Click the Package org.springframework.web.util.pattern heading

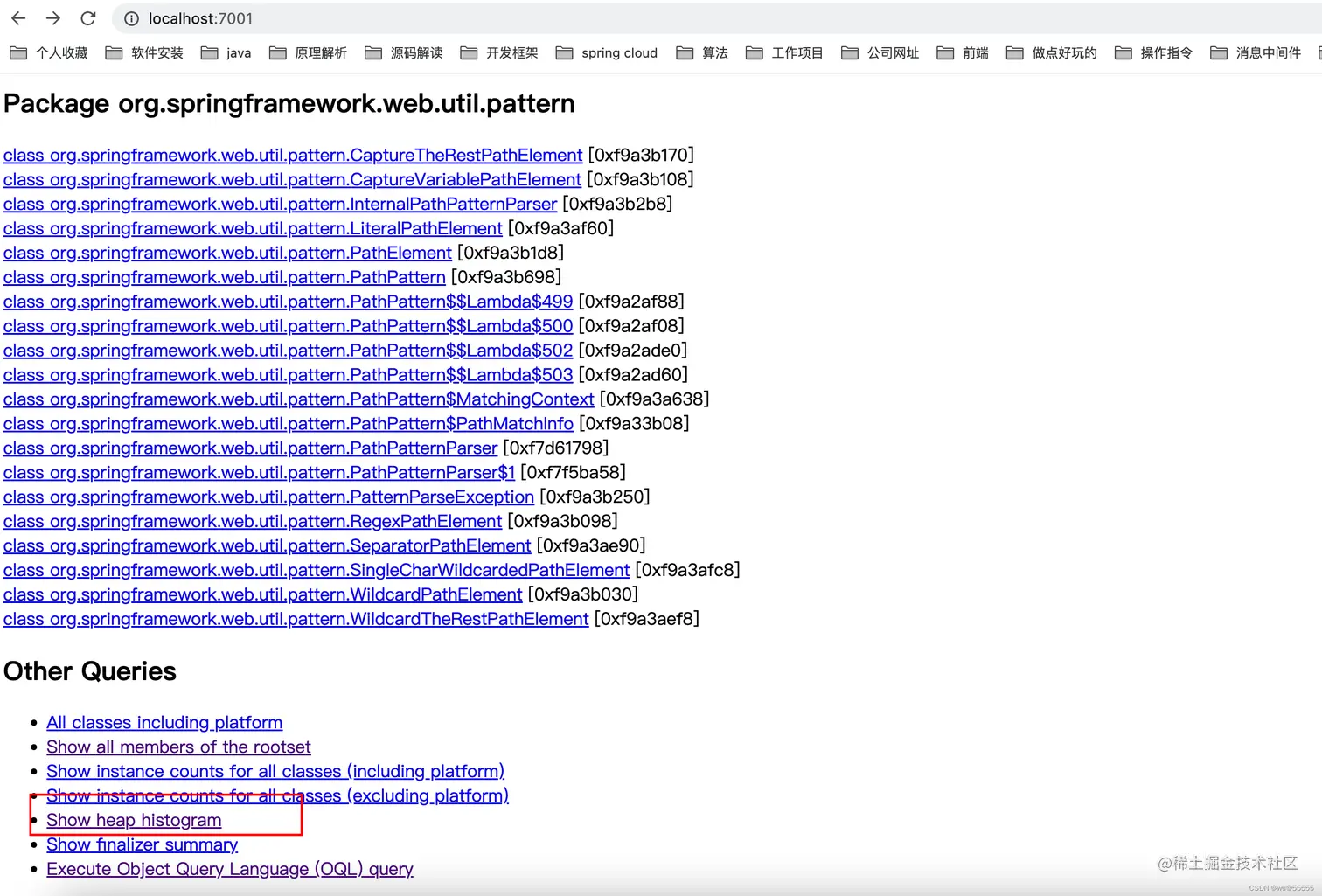pyautogui.click(x=289, y=104)
